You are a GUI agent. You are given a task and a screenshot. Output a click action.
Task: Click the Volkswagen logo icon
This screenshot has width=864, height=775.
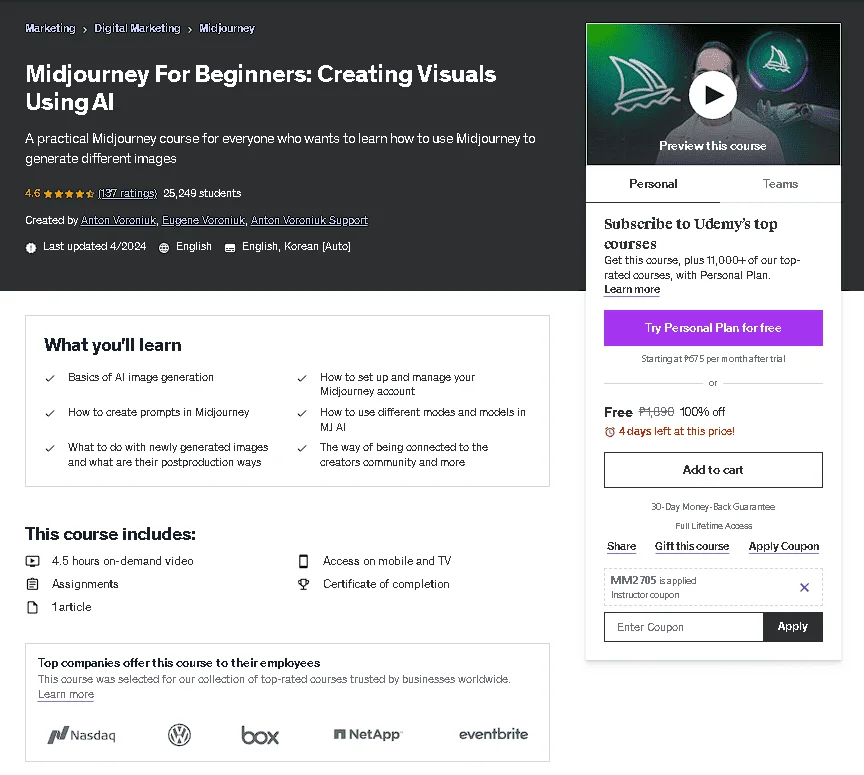(179, 734)
